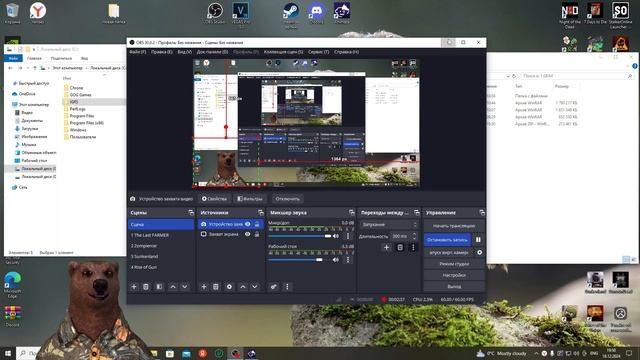Viewport: 640px width, 360px height.
Task: Move the selected source down
Action: pos(255,287)
